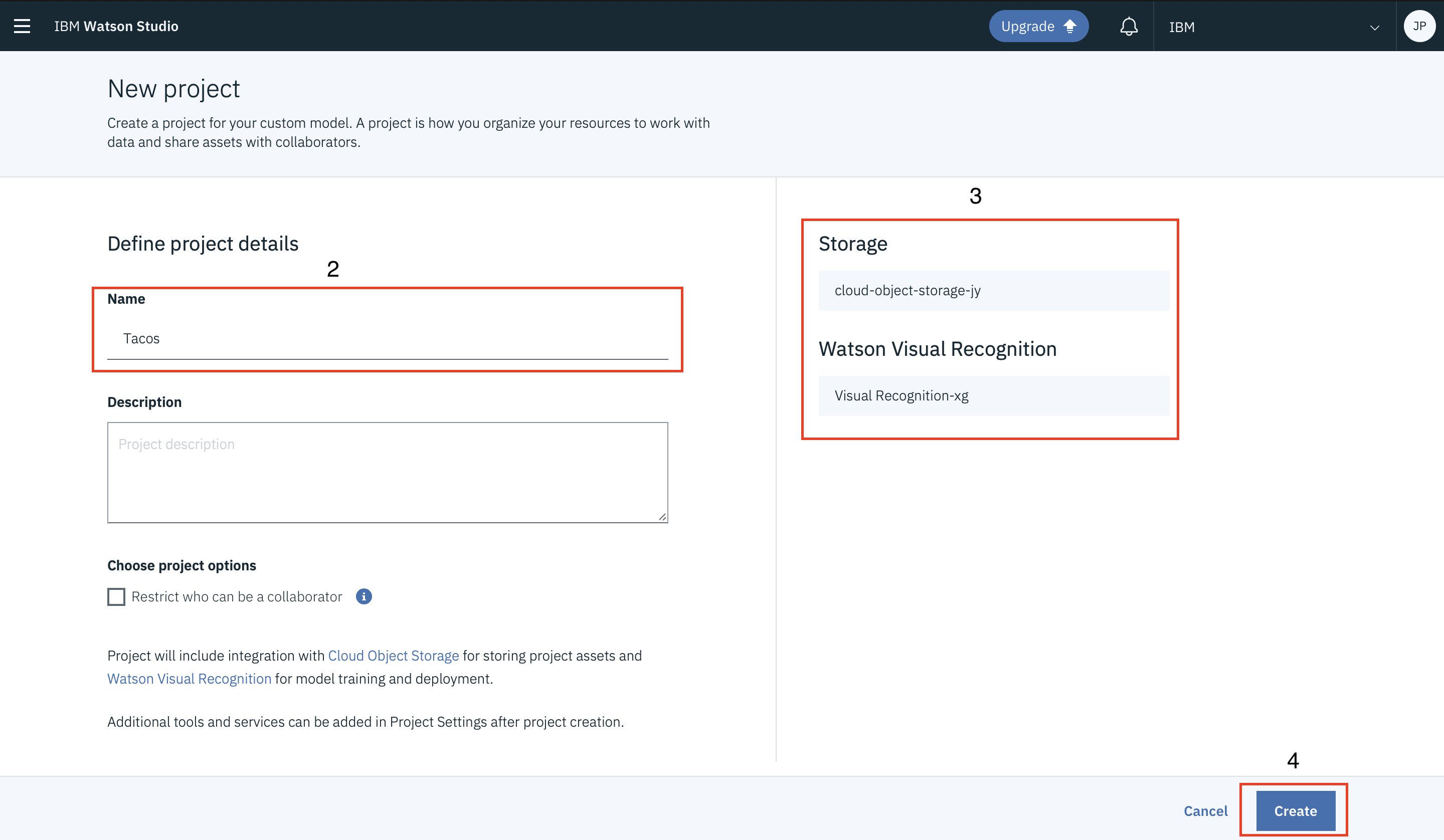Select the cloud-object-storage-jy storage entry

pyautogui.click(x=993, y=291)
